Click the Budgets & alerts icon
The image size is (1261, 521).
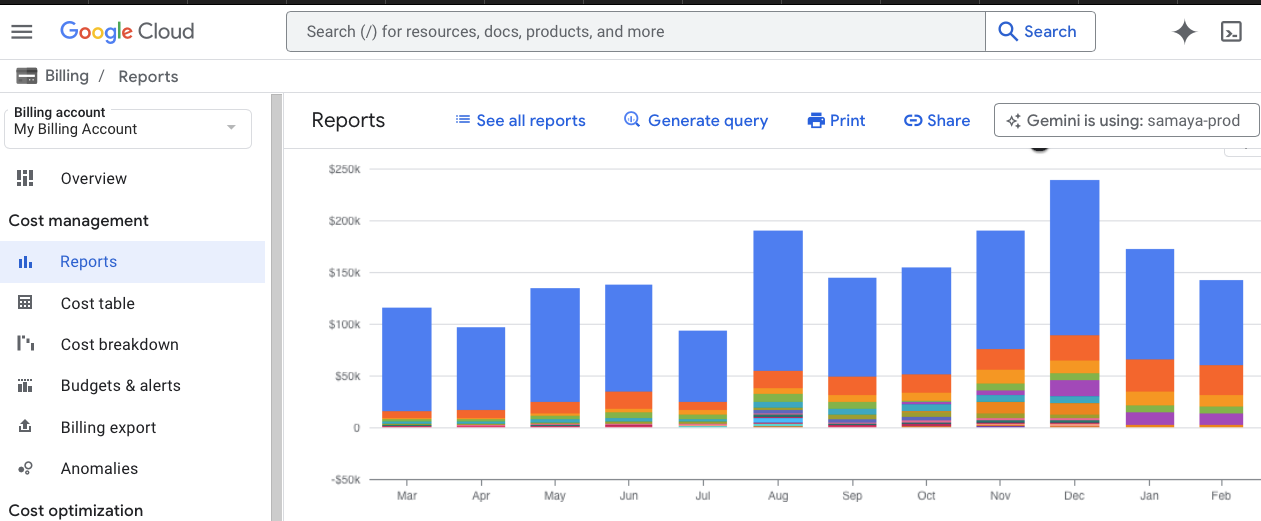[26, 385]
